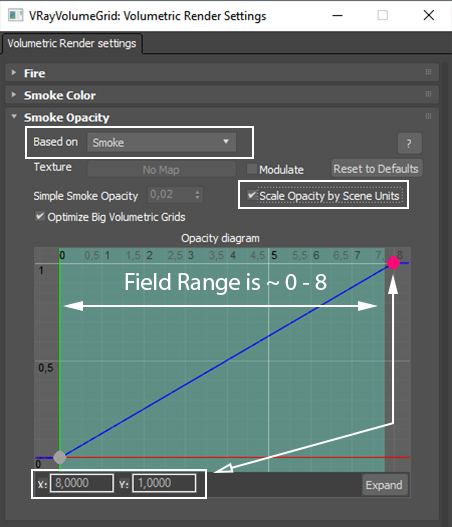The height and width of the screenshot is (527, 452).
Task: Click Reset to Defaults button
Action: [376, 168]
